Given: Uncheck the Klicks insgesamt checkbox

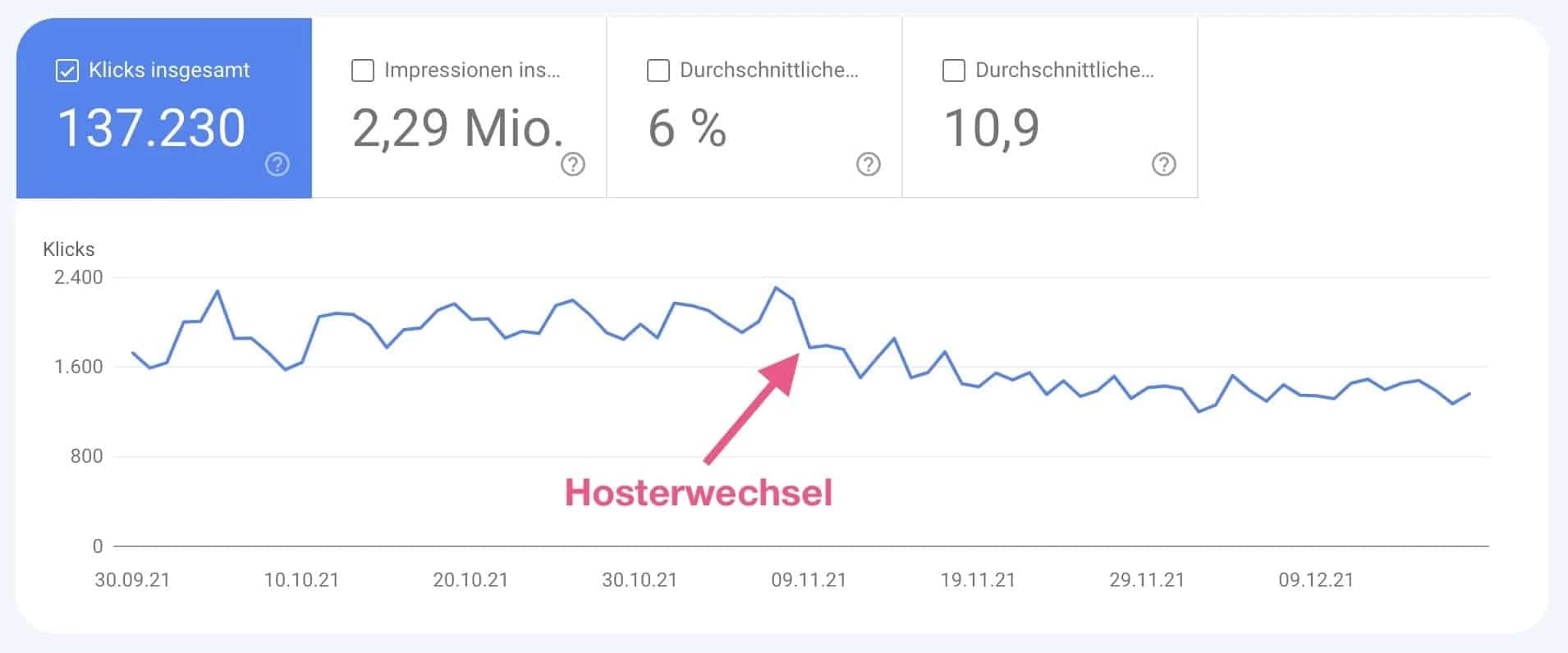Looking at the screenshot, I should coord(67,70).
